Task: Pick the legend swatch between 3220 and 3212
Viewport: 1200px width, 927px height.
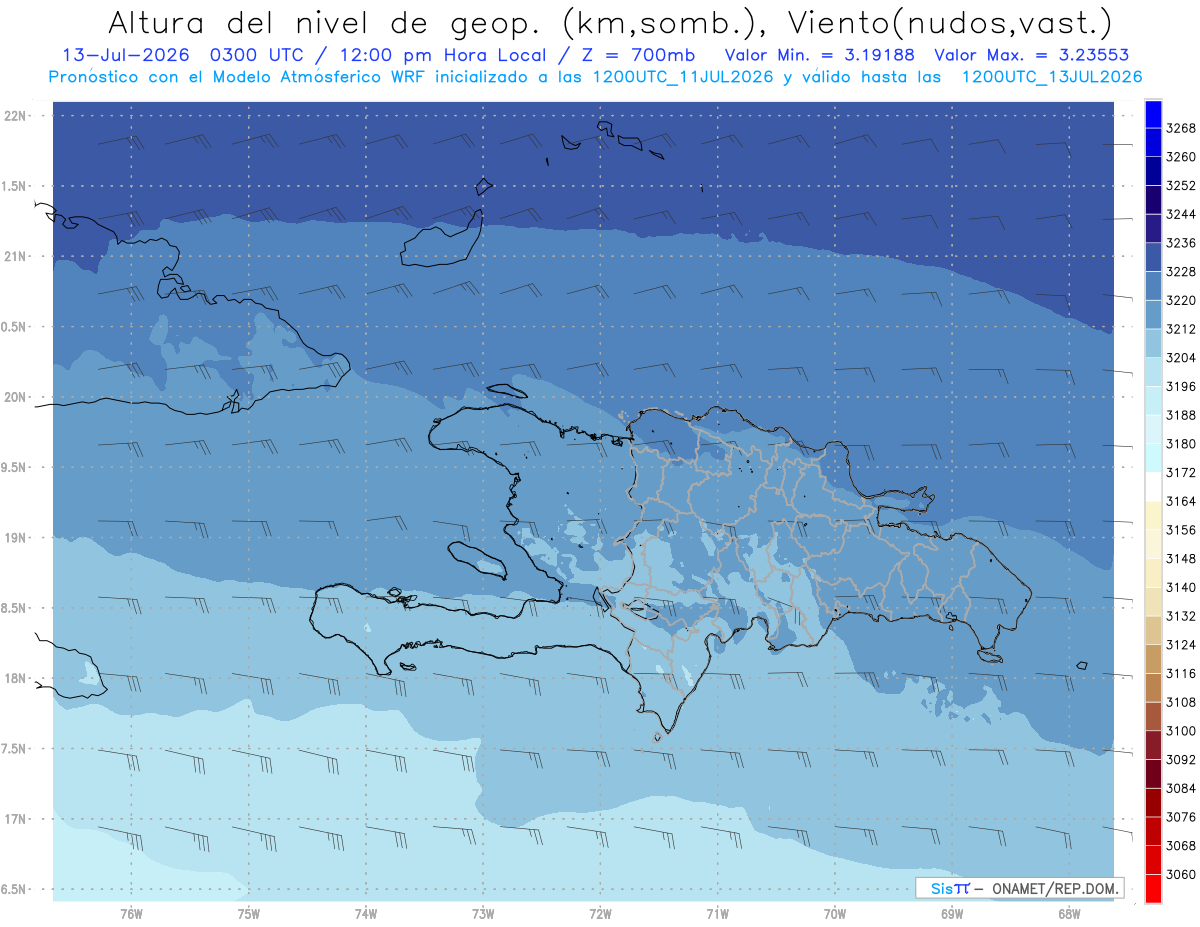Action: click(1153, 315)
